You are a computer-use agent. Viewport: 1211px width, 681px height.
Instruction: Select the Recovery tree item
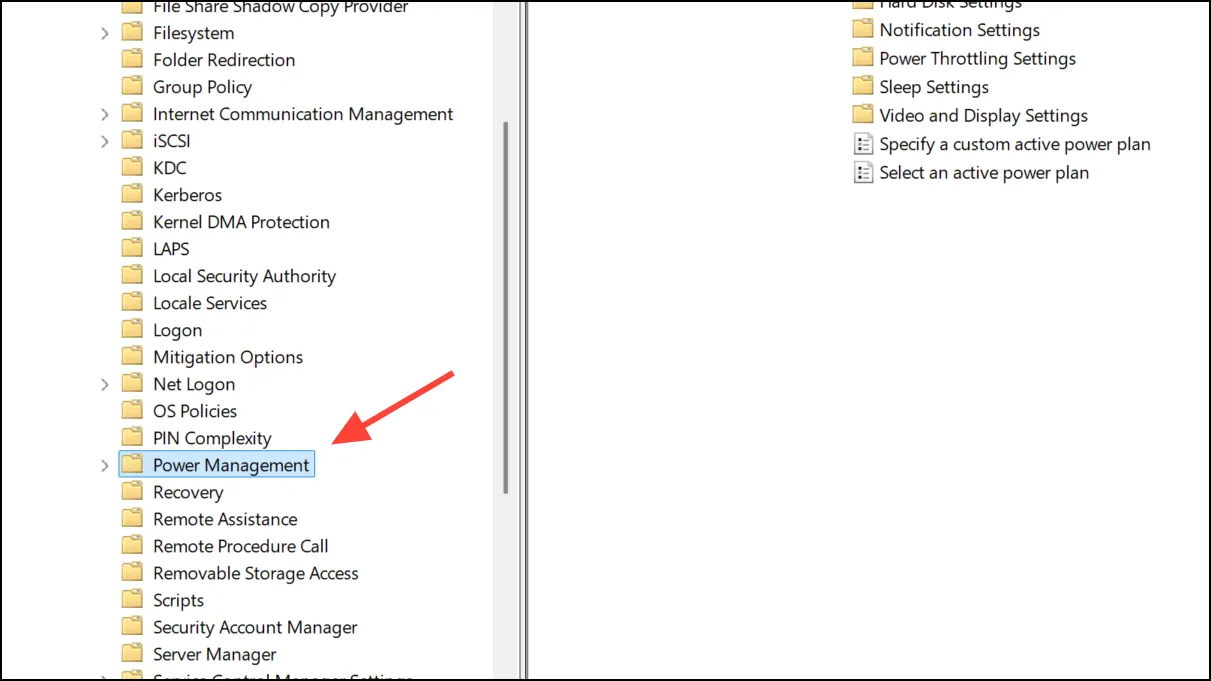tap(188, 492)
